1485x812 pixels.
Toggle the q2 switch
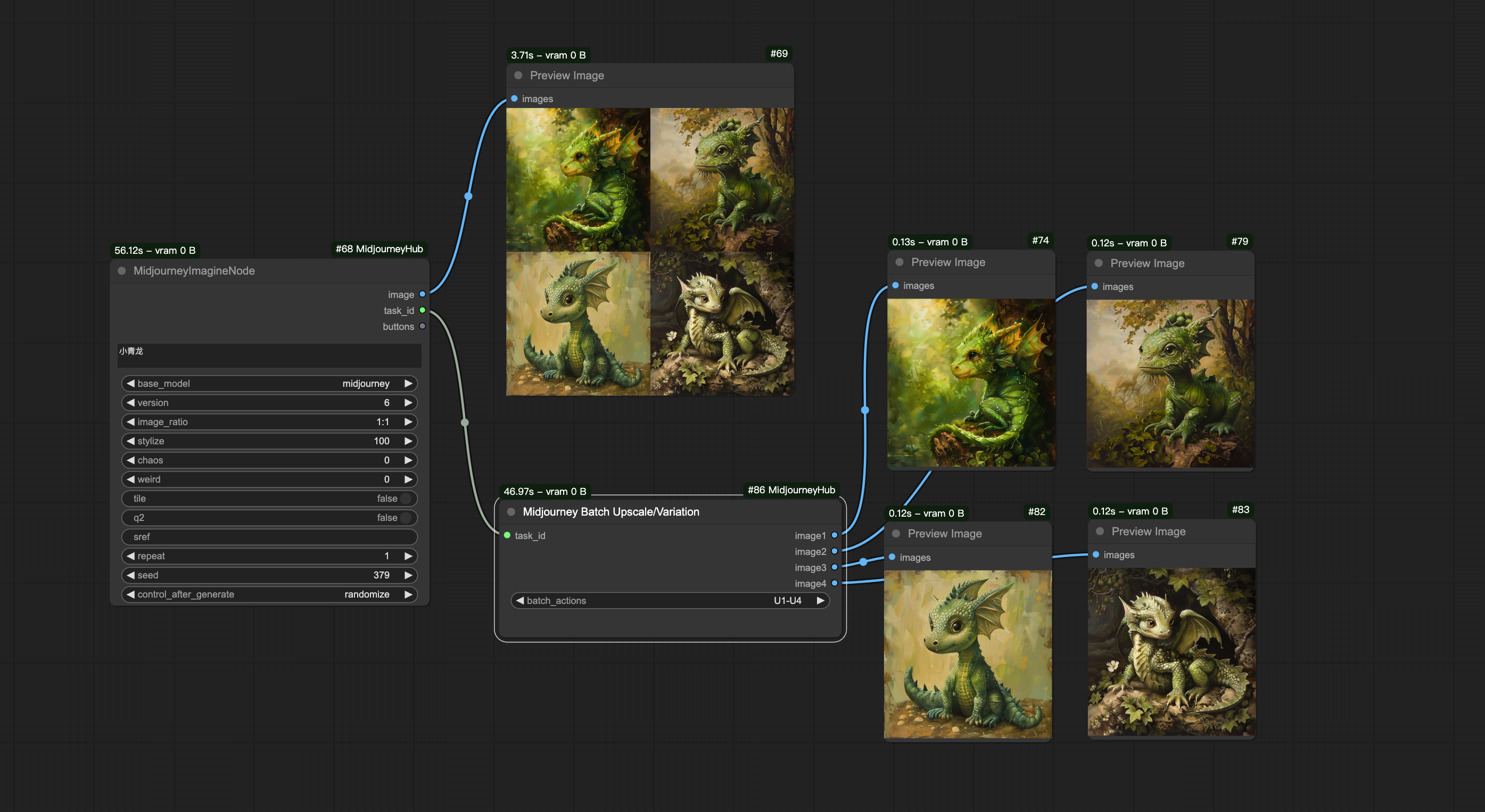click(x=405, y=518)
